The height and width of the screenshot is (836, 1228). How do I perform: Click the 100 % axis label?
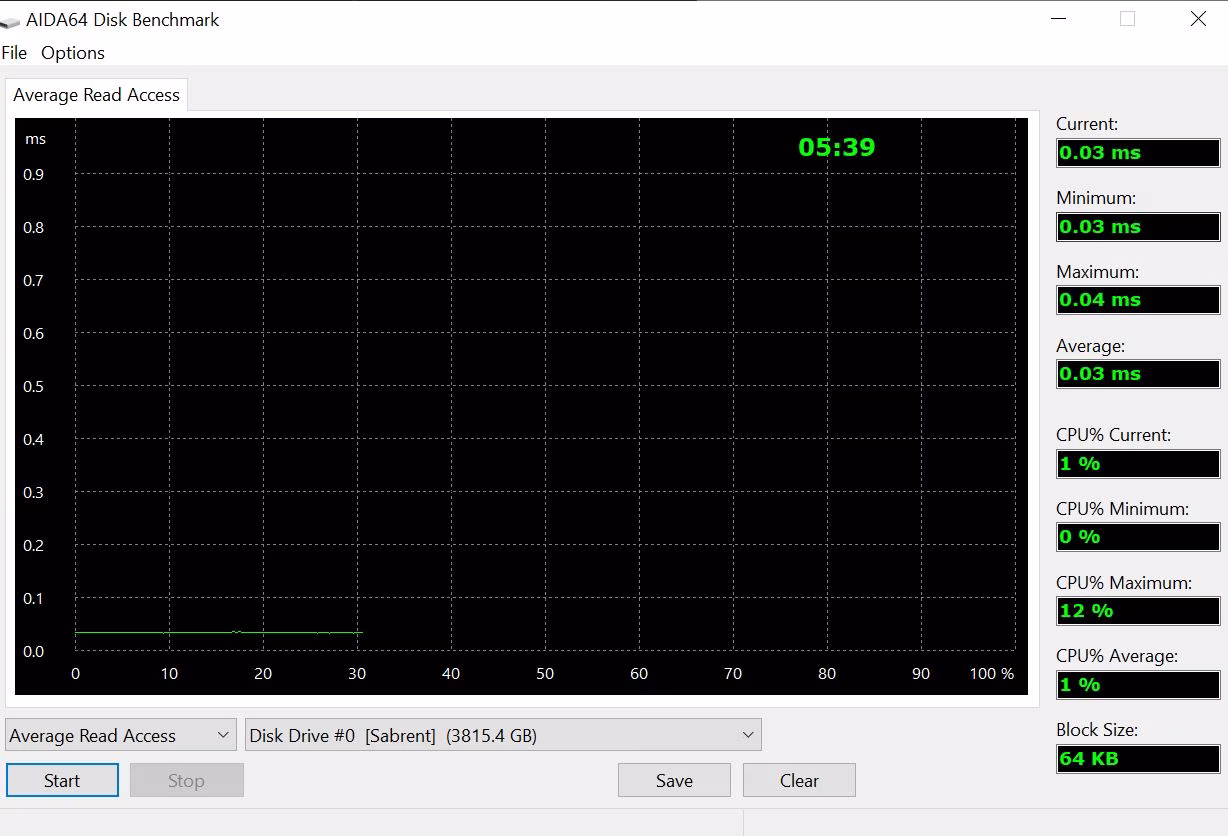[x=991, y=673]
